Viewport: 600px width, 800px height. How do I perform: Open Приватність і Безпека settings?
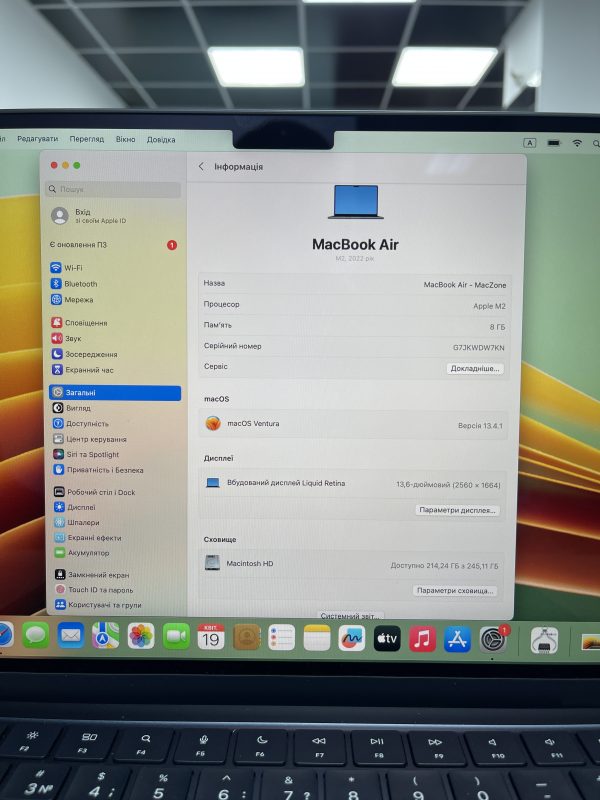click(98, 470)
